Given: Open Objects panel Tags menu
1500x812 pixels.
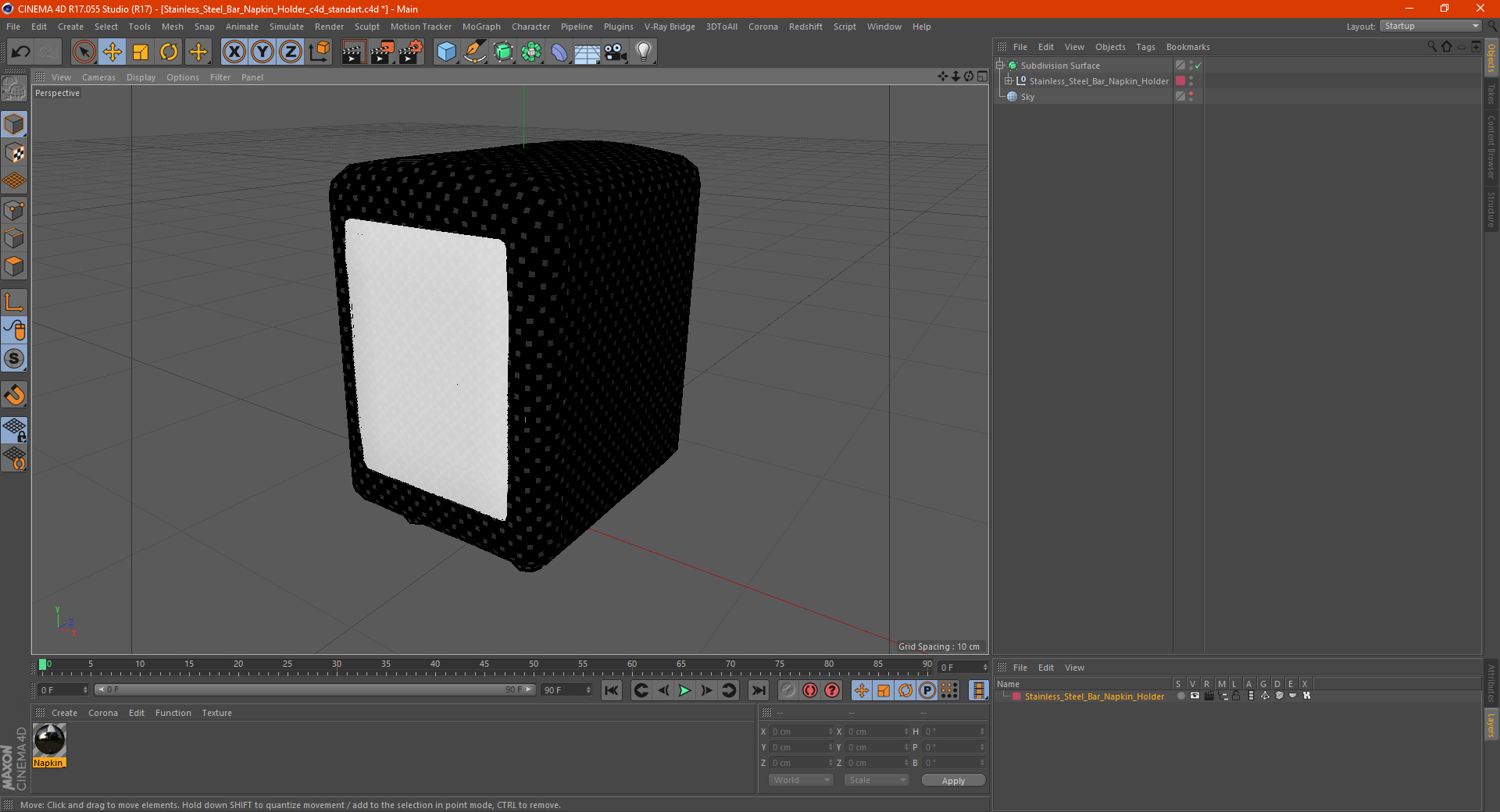Looking at the screenshot, I should pyautogui.click(x=1145, y=47).
